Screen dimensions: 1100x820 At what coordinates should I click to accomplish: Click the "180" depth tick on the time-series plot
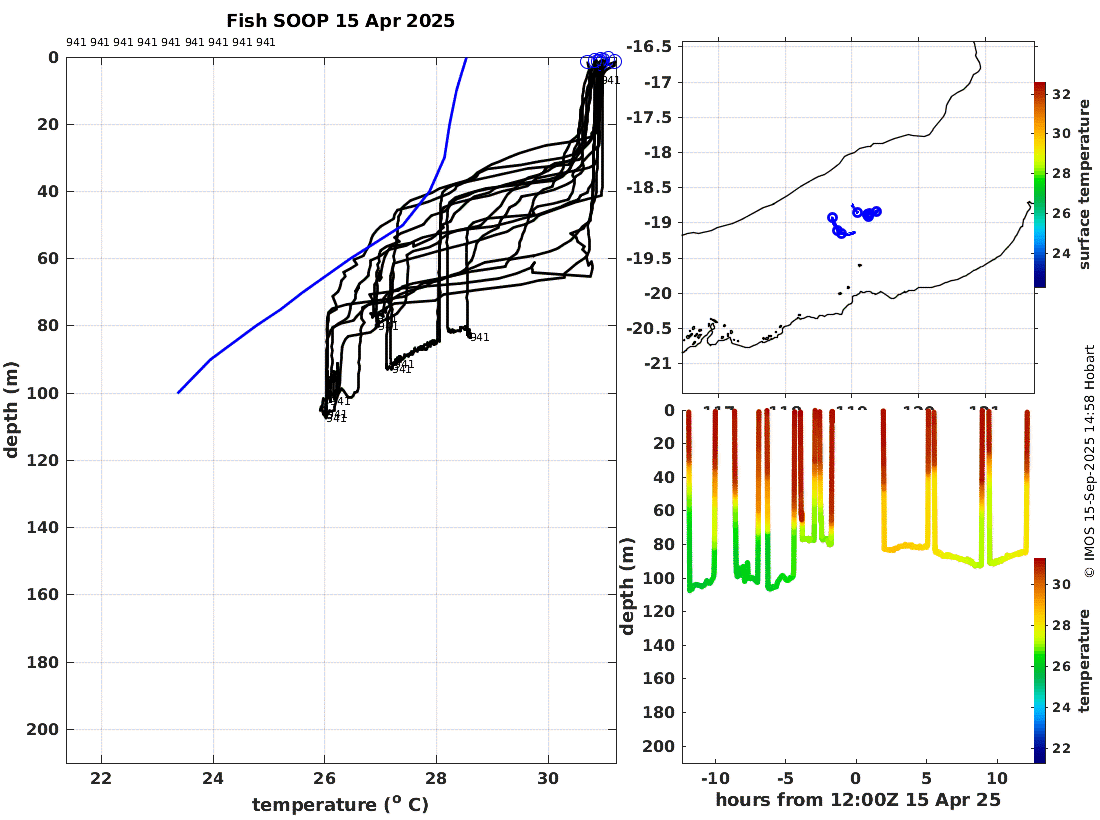pos(659,712)
